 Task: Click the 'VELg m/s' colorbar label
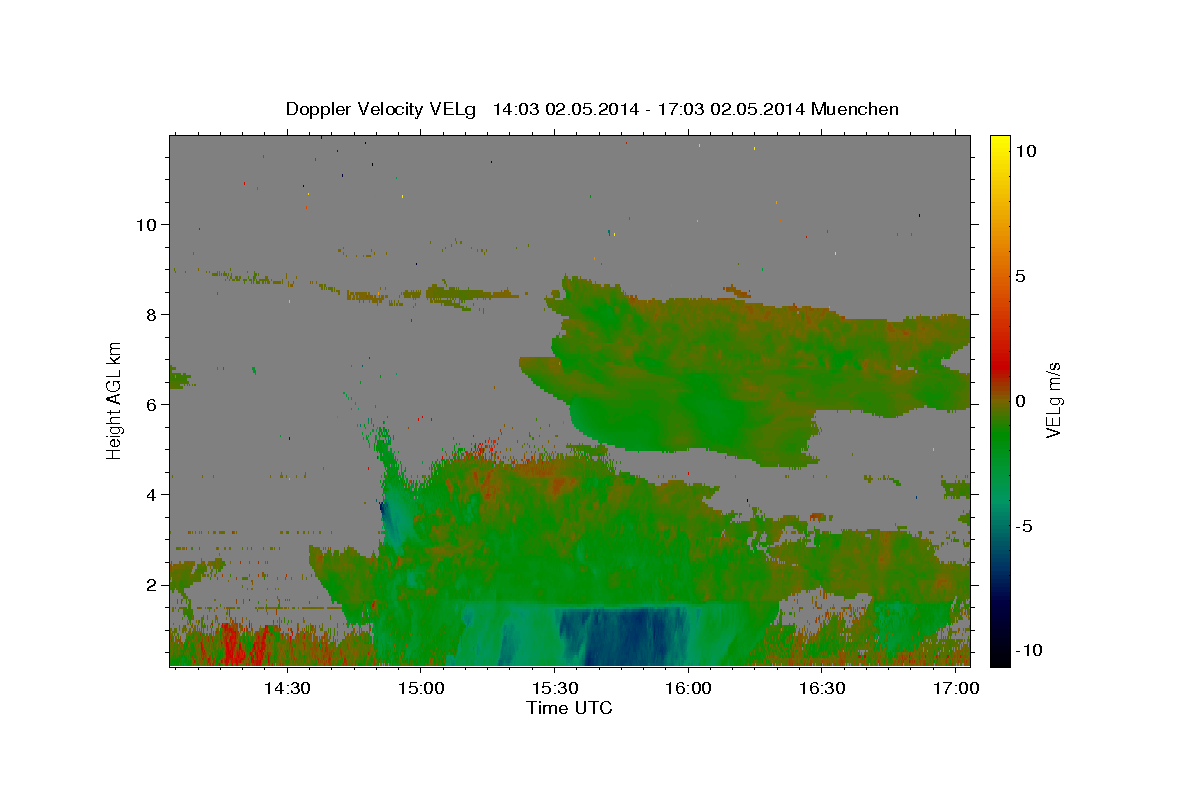1053,400
